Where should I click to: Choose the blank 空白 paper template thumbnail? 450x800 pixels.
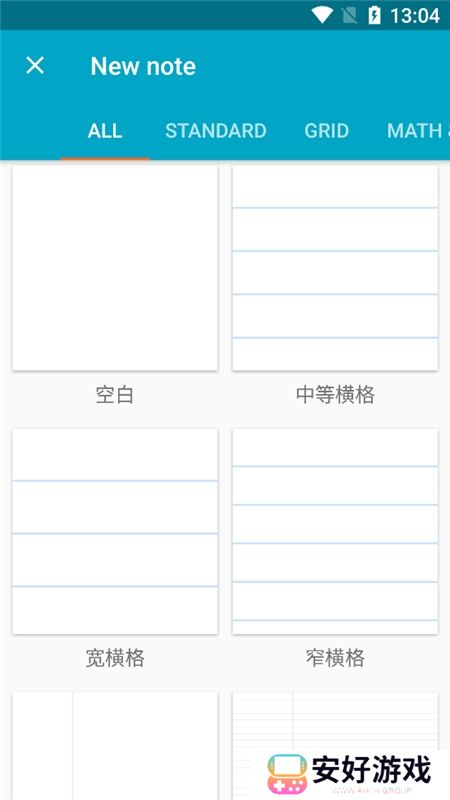tap(115, 268)
